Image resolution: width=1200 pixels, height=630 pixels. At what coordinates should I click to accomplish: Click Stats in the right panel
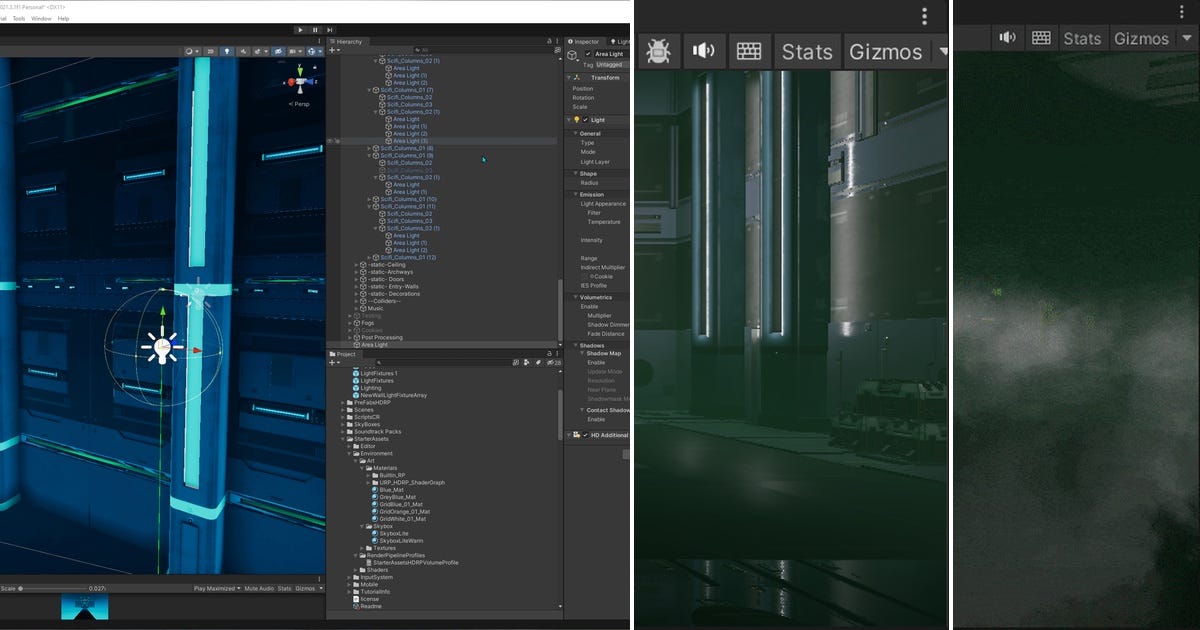click(x=1082, y=38)
